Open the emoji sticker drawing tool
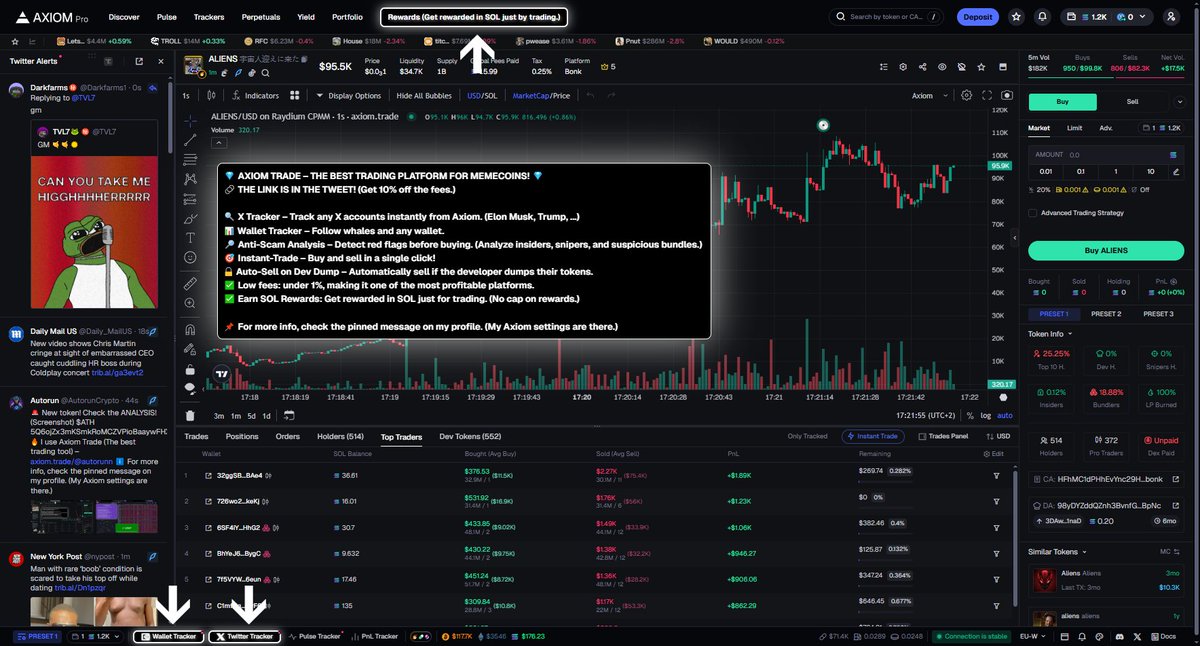The height and width of the screenshot is (646, 1200). coord(190,258)
